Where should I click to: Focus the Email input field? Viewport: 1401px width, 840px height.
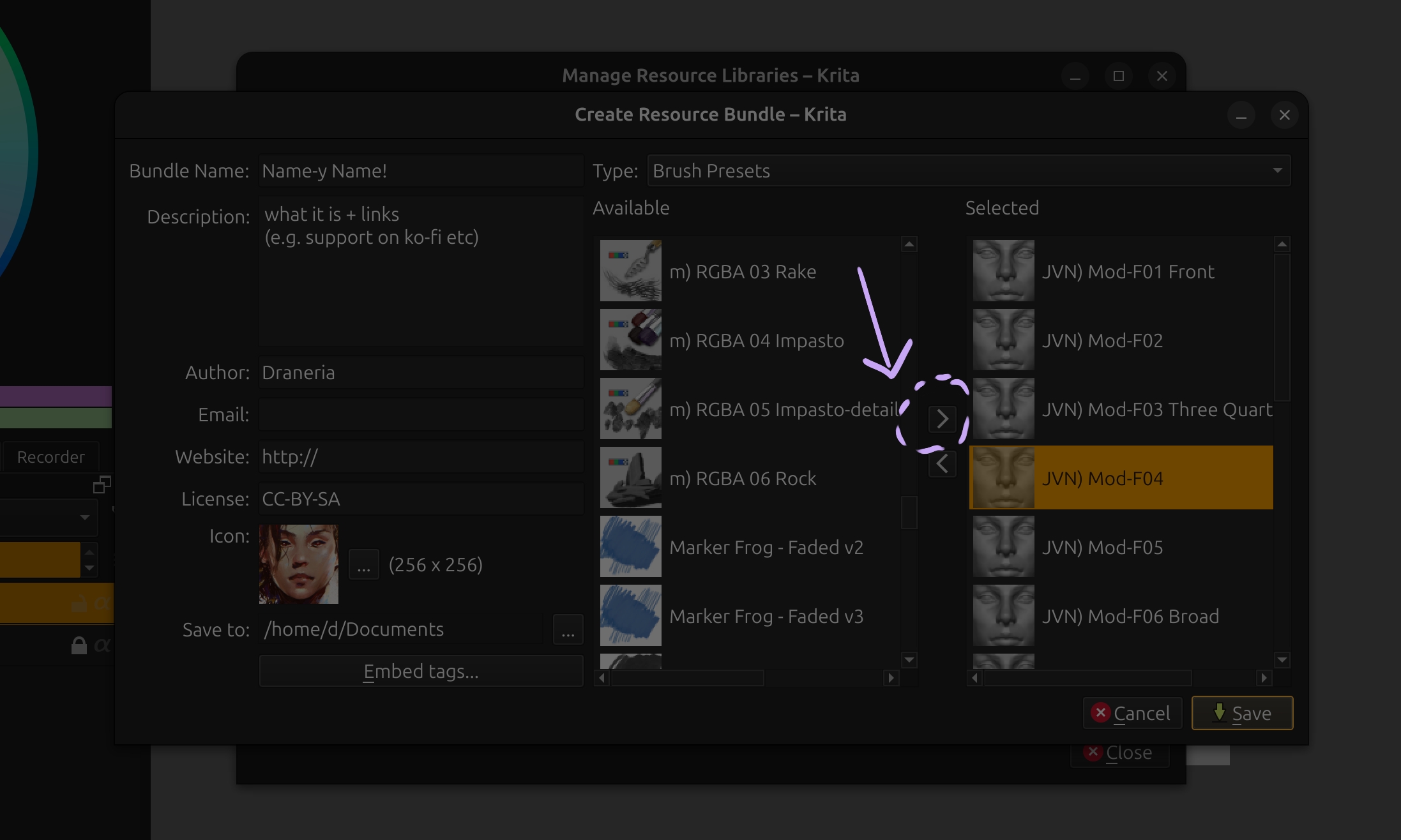420,415
